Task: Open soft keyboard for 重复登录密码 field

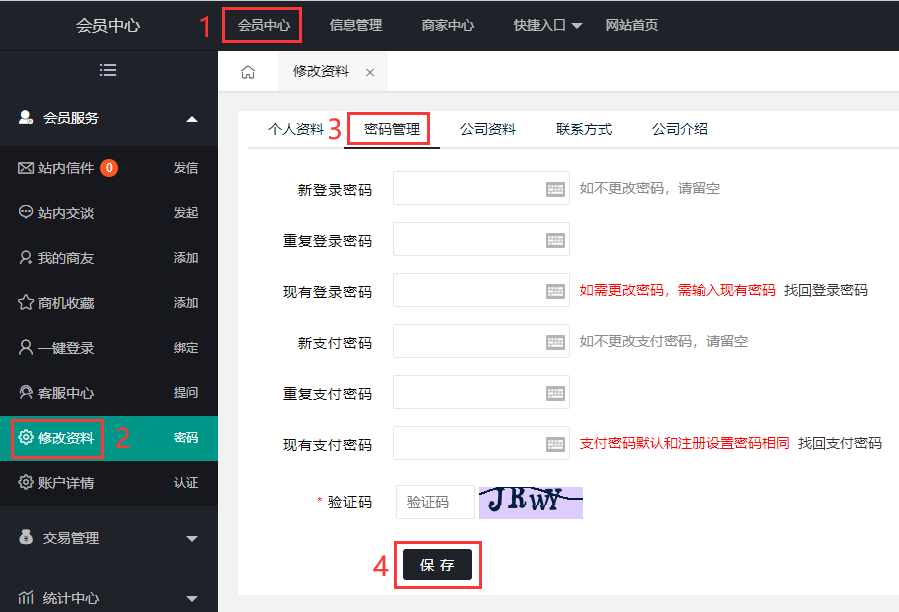Action: click(x=555, y=240)
